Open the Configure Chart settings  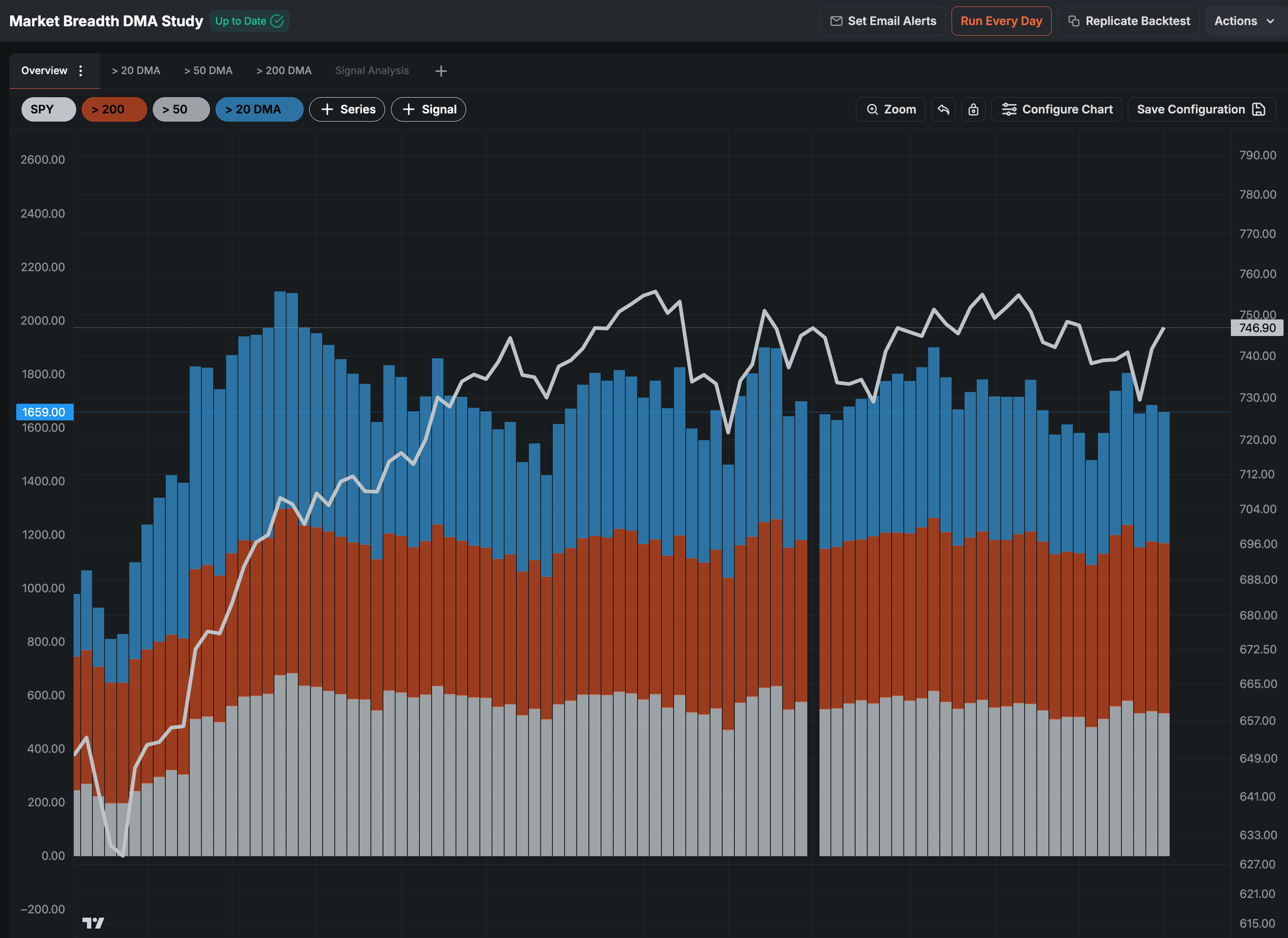[1056, 110]
